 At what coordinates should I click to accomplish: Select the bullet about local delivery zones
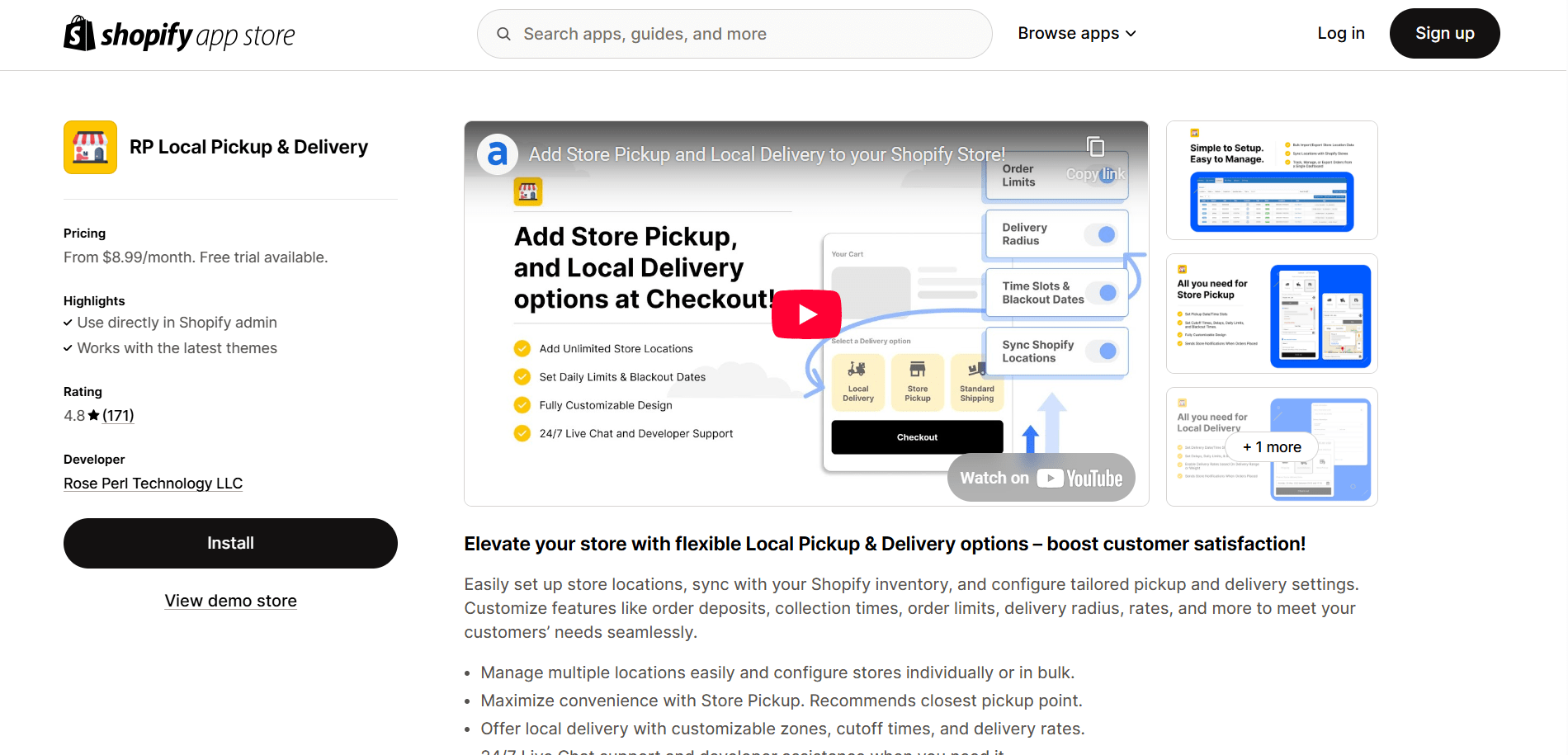pyautogui.click(x=782, y=729)
